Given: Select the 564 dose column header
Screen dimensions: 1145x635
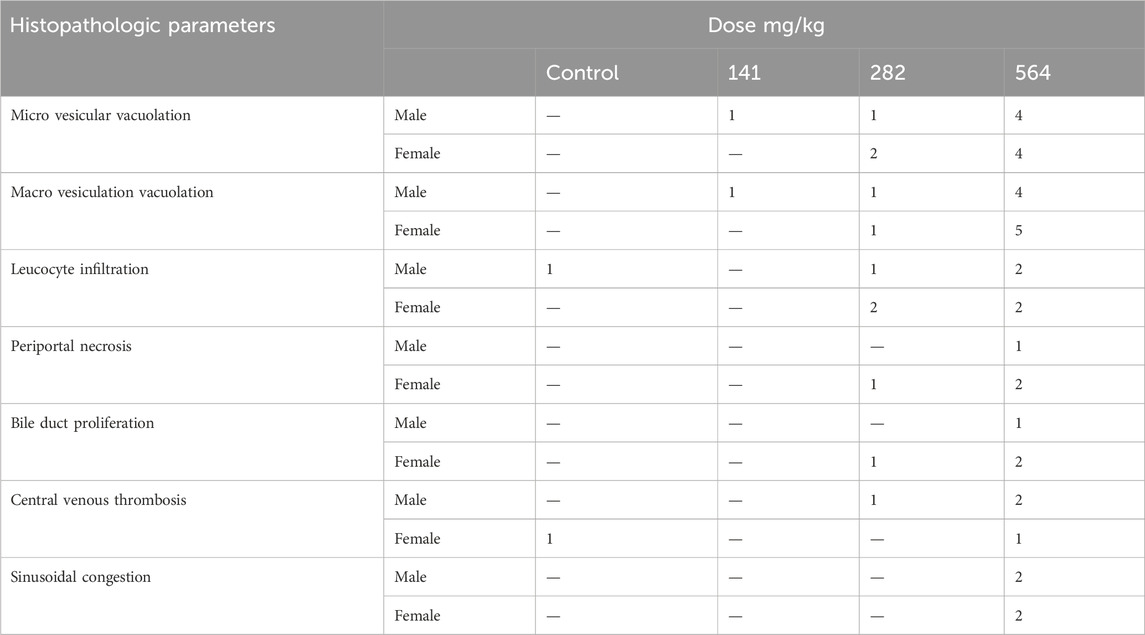Looking at the screenshot, I should click(x=1033, y=72).
